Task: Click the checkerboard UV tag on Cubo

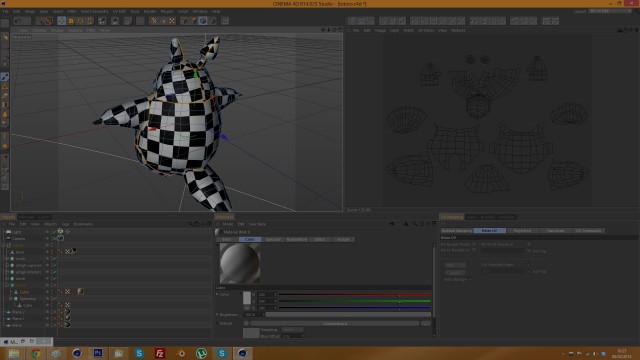Action: (x=67, y=292)
